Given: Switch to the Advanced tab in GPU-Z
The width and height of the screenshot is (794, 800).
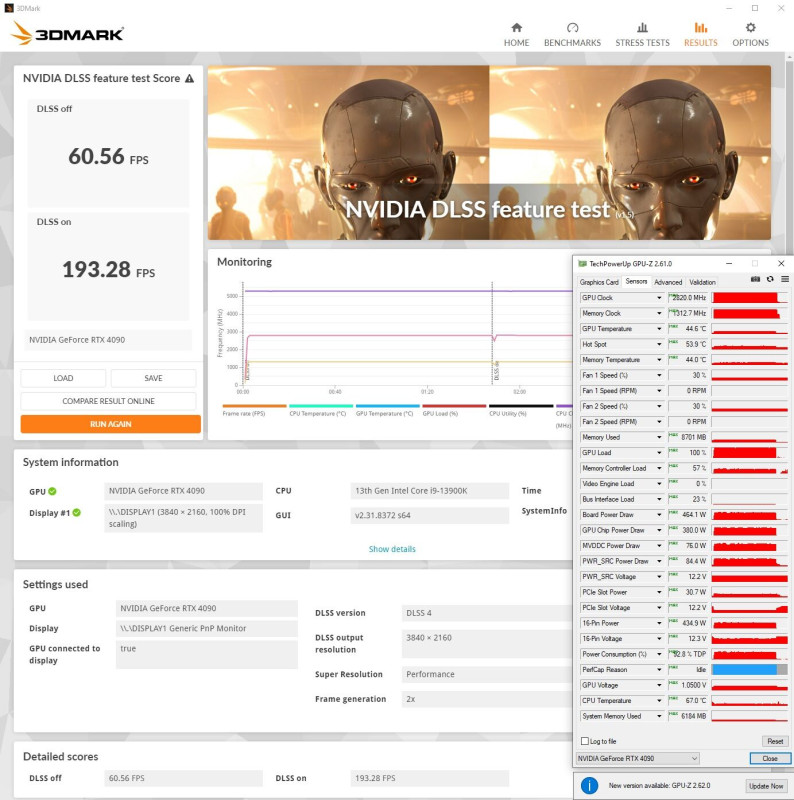Looking at the screenshot, I should point(668,282).
